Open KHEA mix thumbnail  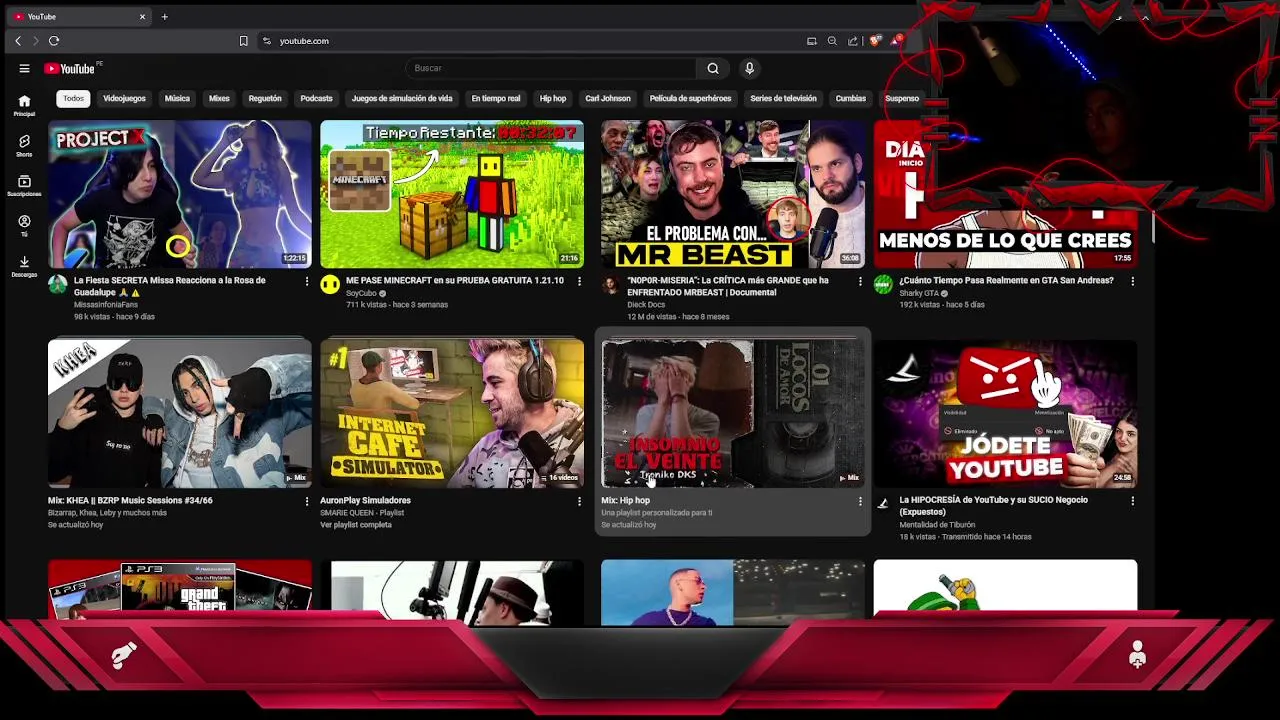click(x=180, y=413)
